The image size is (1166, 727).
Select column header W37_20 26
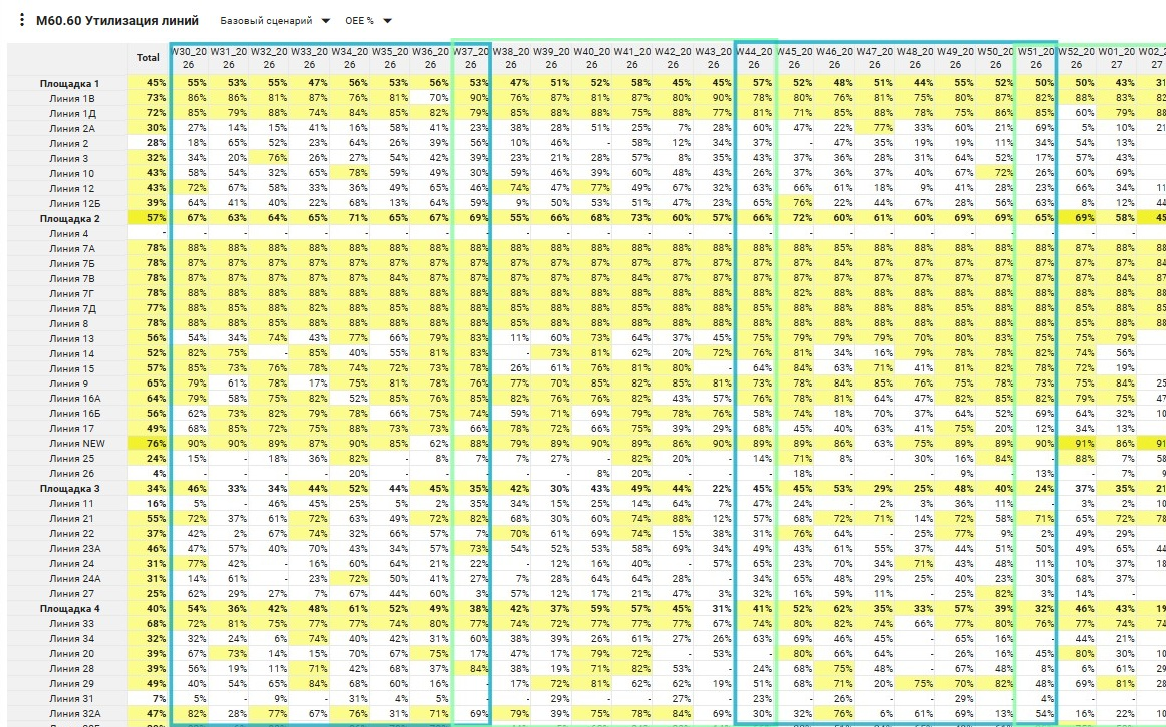tap(471, 58)
